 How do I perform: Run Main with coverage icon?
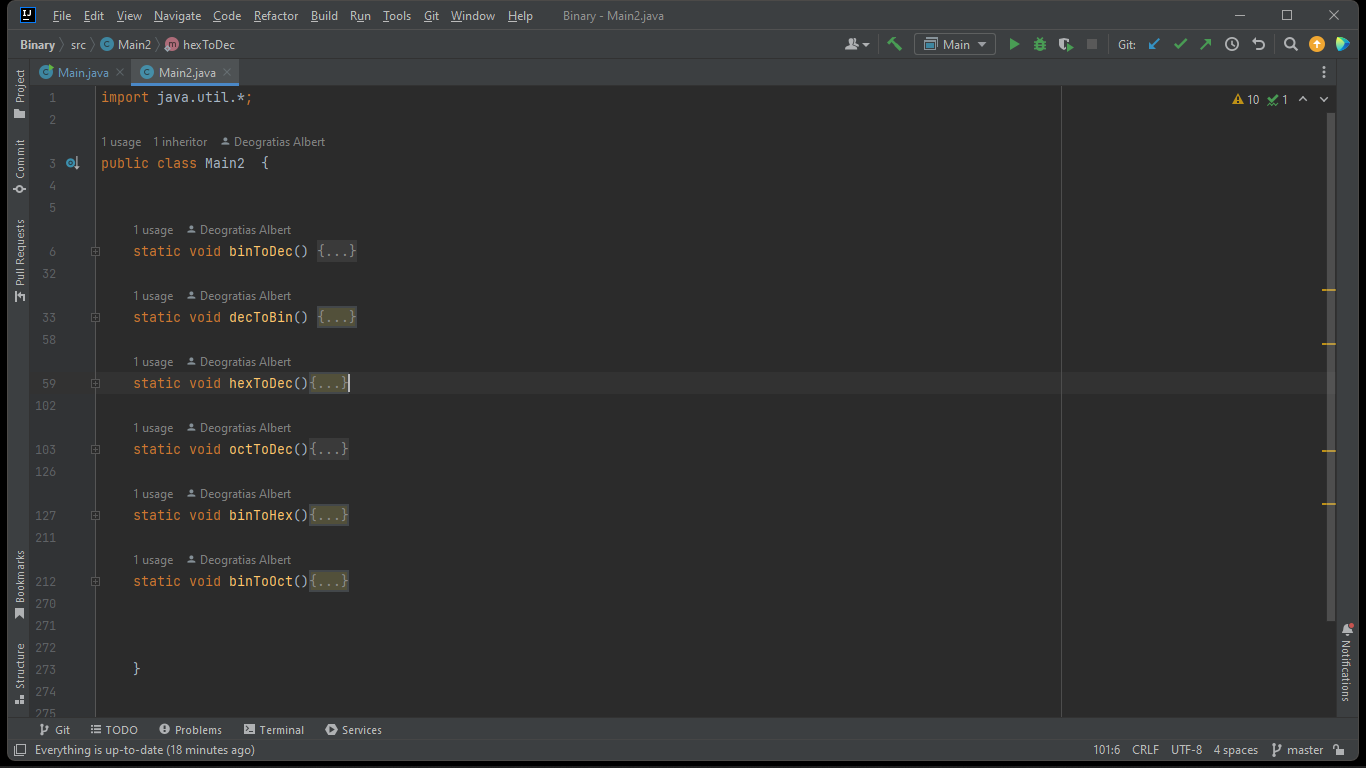[1065, 44]
